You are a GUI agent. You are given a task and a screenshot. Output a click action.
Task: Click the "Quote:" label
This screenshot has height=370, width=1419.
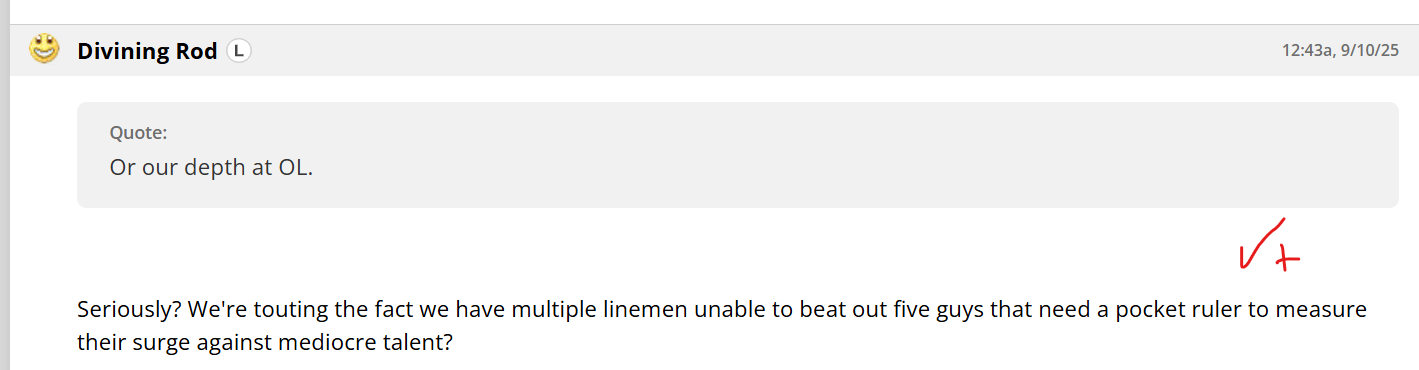coord(138,133)
